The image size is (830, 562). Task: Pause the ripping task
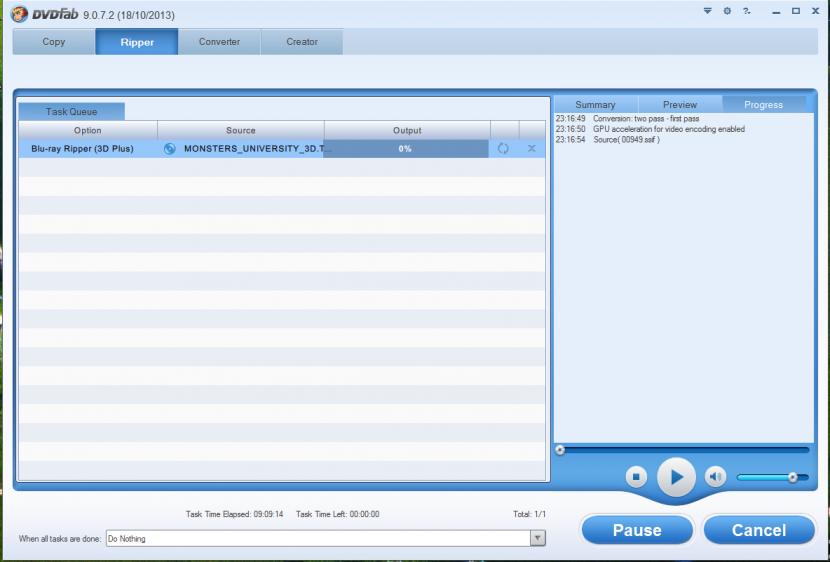(637, 530)
